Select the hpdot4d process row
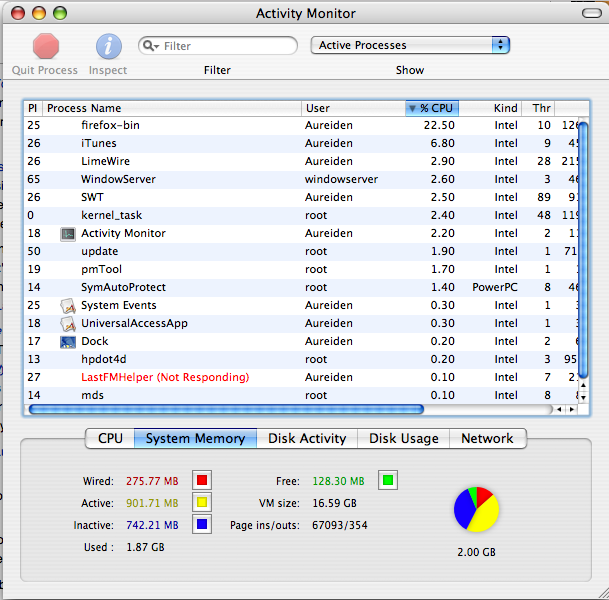Viewport: 609px width, 600px height. pos(301,359)
